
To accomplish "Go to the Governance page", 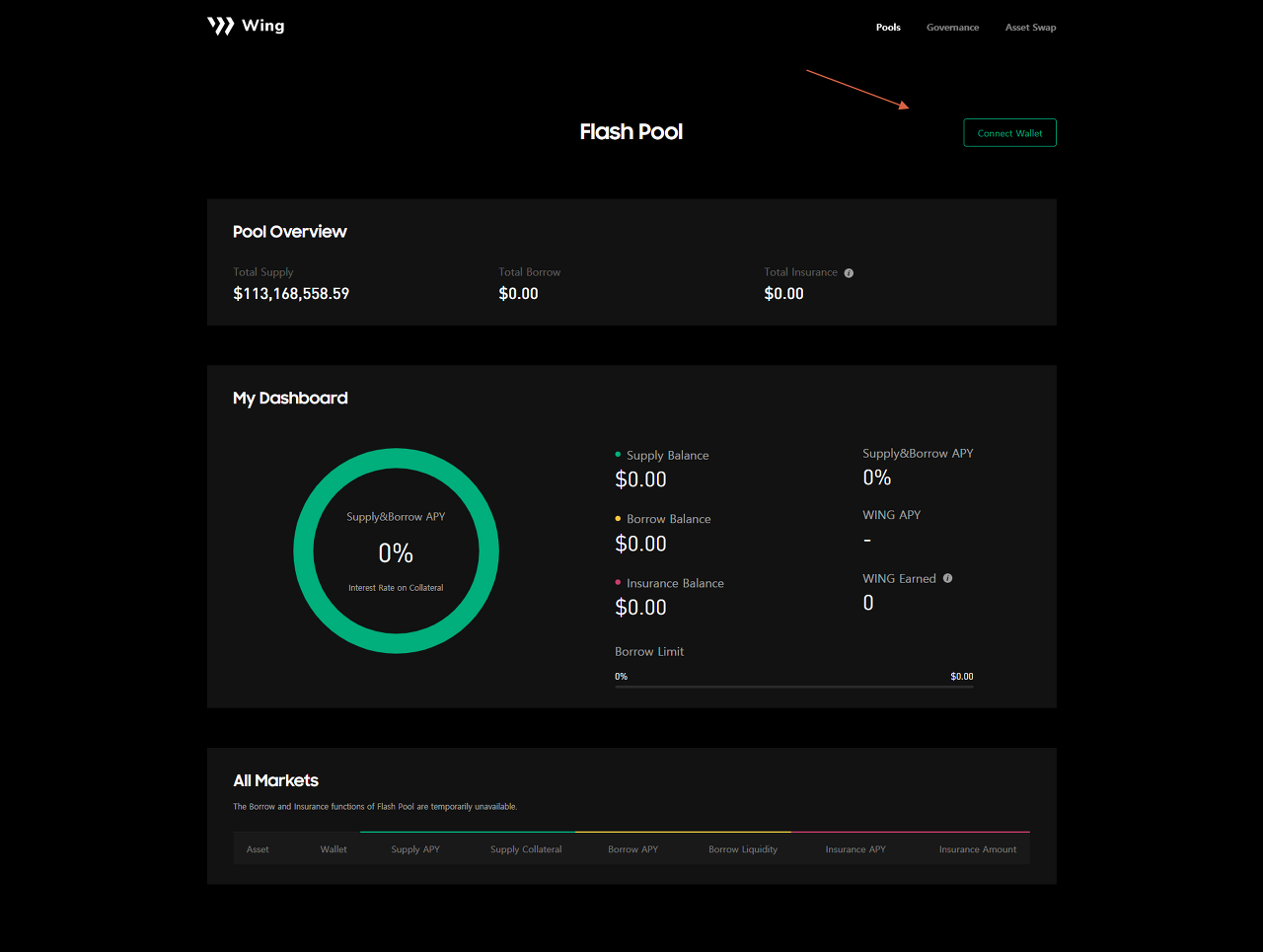I will pos(952,28).
